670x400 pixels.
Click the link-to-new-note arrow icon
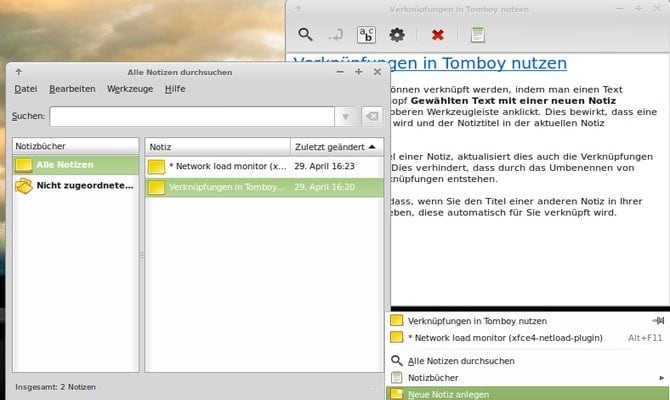pyautogui.click(x=336, y=35)
